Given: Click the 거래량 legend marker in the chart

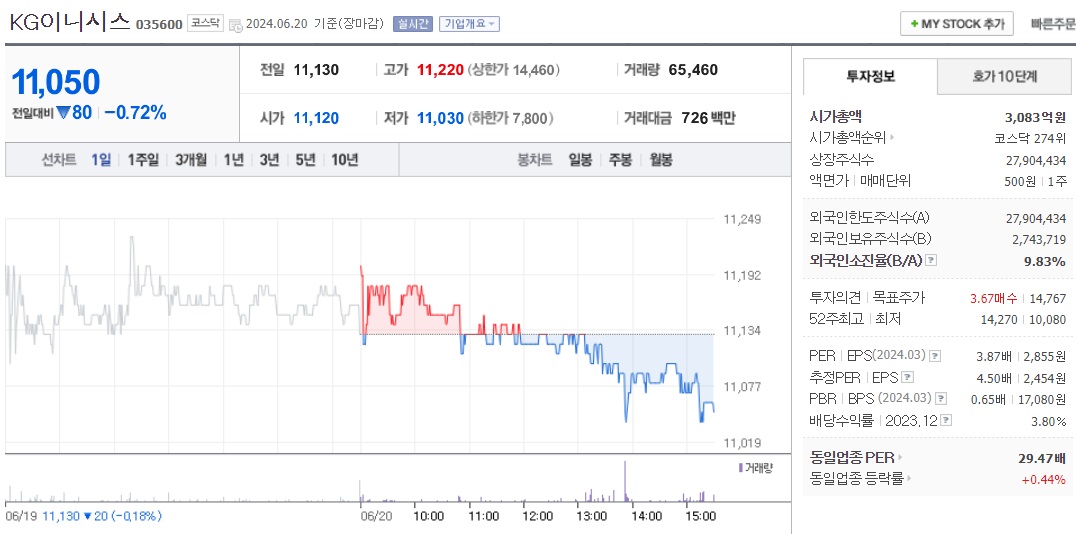Looking at the screenshot, I should (x=740, y=467).
